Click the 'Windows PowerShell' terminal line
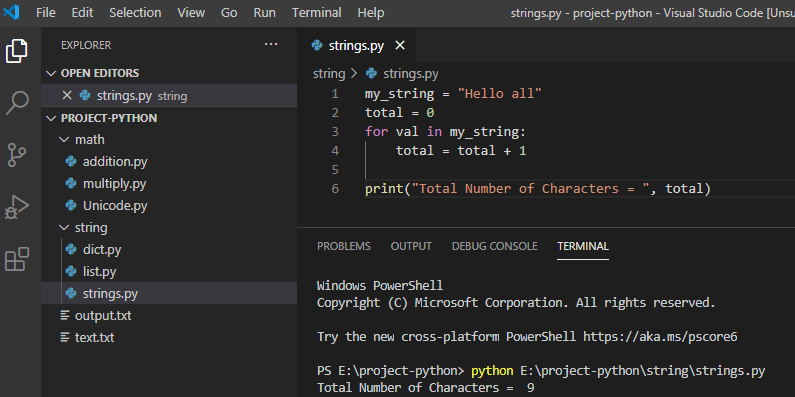 (380, 285)
